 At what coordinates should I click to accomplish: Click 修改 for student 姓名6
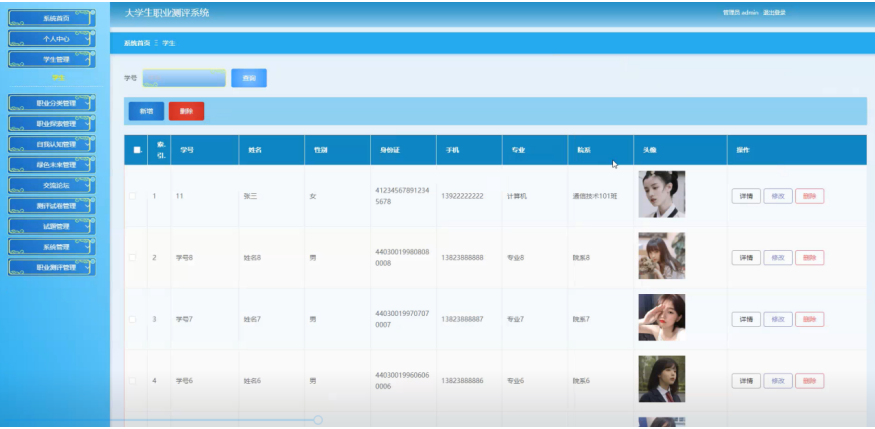(778, 381)
